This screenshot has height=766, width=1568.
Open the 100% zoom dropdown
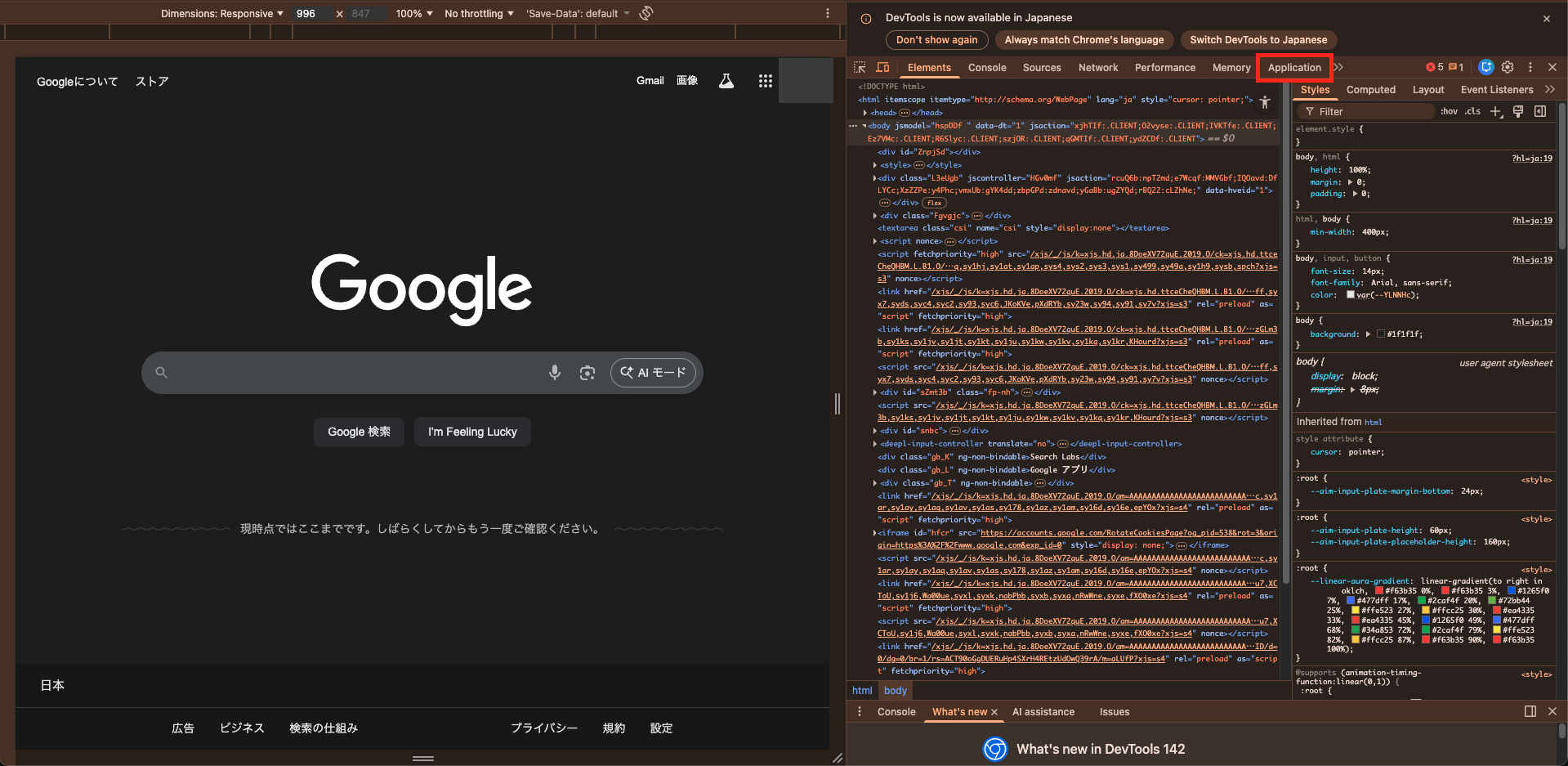coord(413,13)
